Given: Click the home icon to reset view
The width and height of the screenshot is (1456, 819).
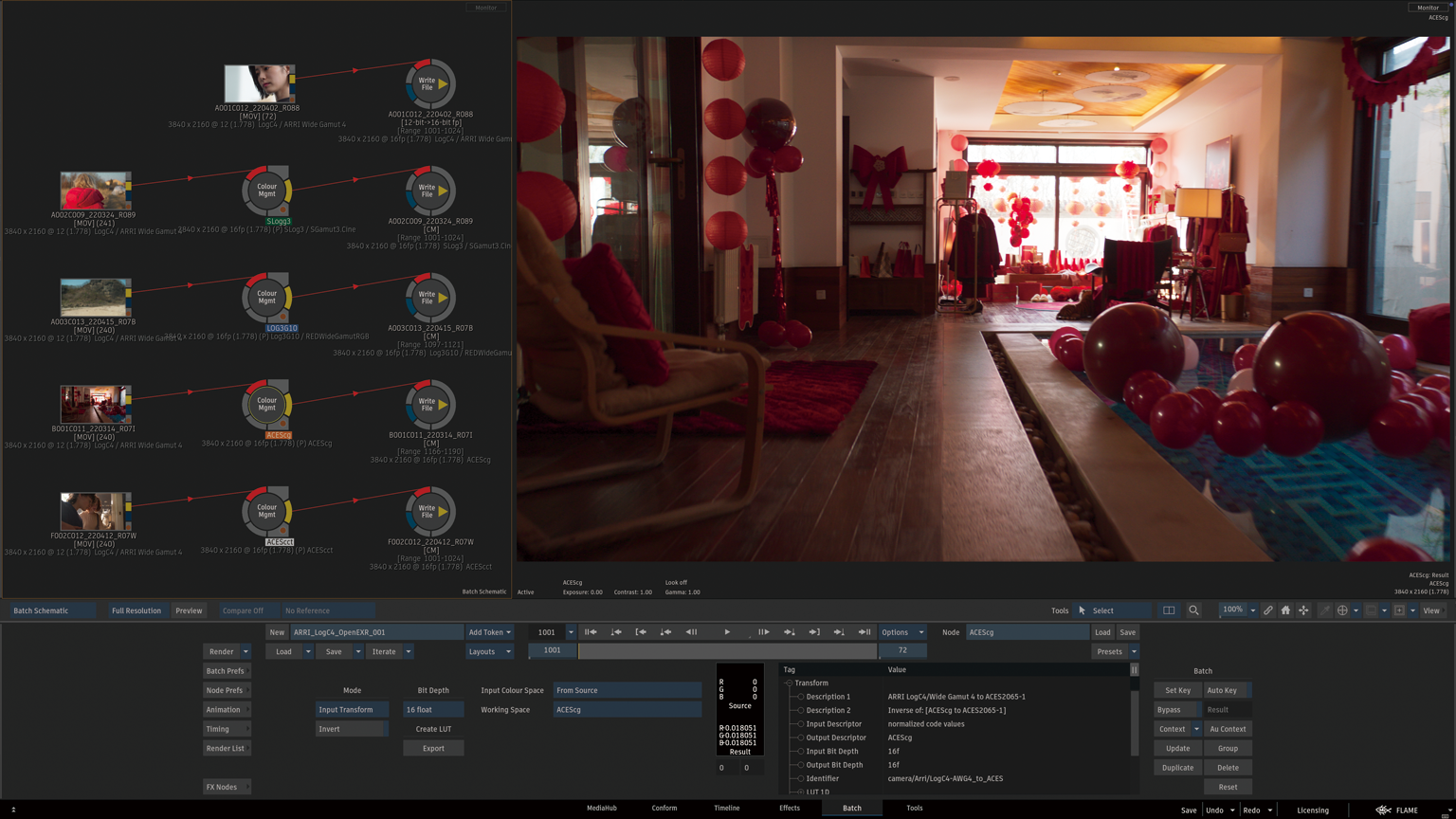Looking at the screenshot, I should click(x=1285, y=610).
